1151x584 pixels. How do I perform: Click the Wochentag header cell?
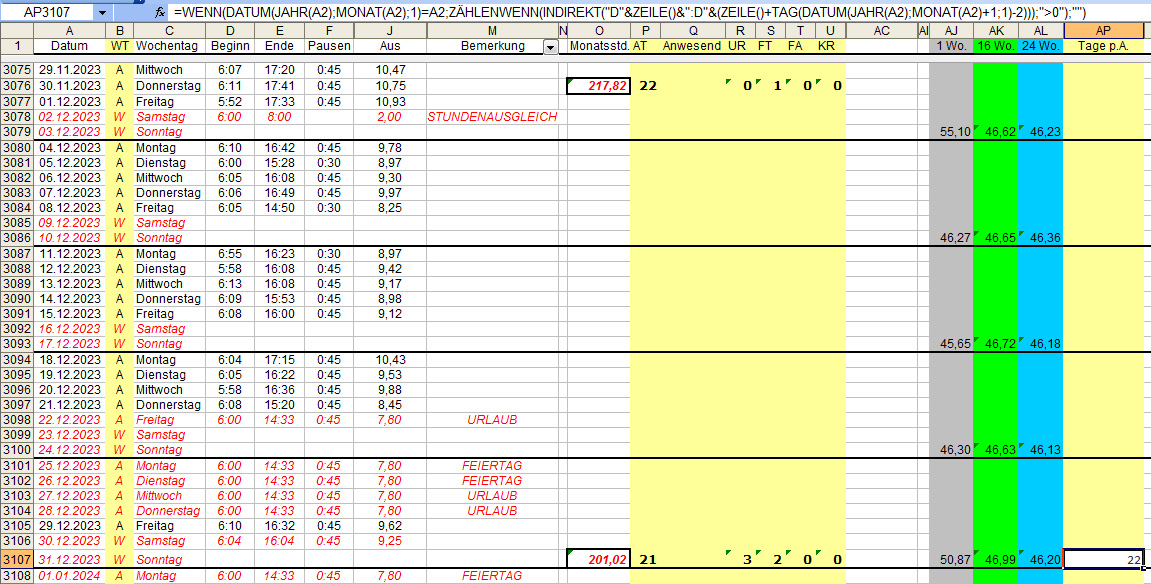(170, 46)
